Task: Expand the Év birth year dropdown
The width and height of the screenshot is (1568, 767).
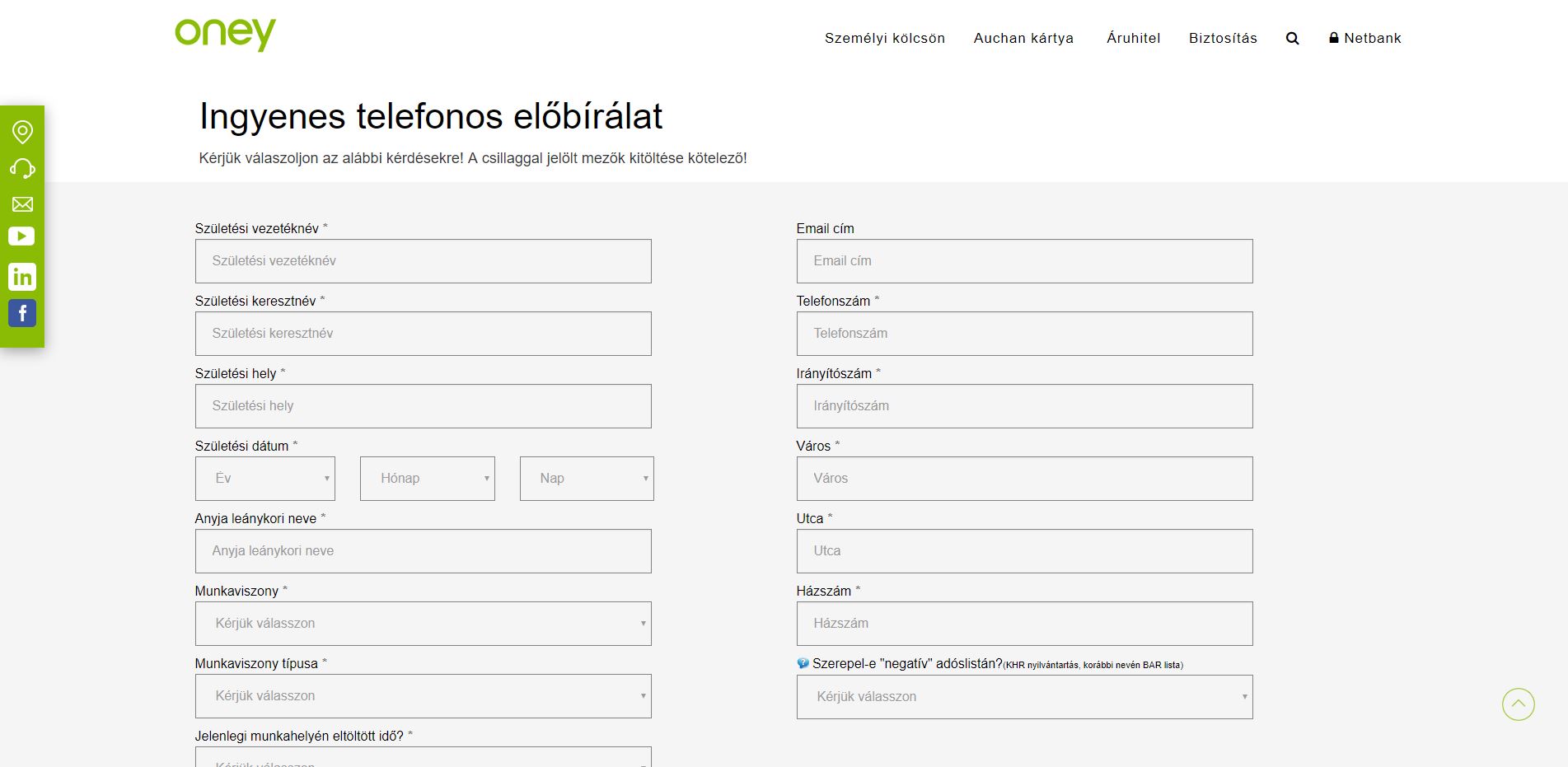Action: point(264,479)
